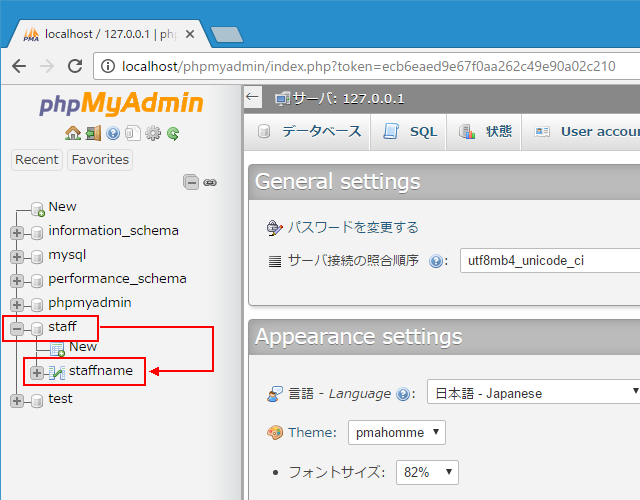Open the 状態 status tab
Image resolution: width=640 pixels, height=500 pixels.
coord(484,132)
